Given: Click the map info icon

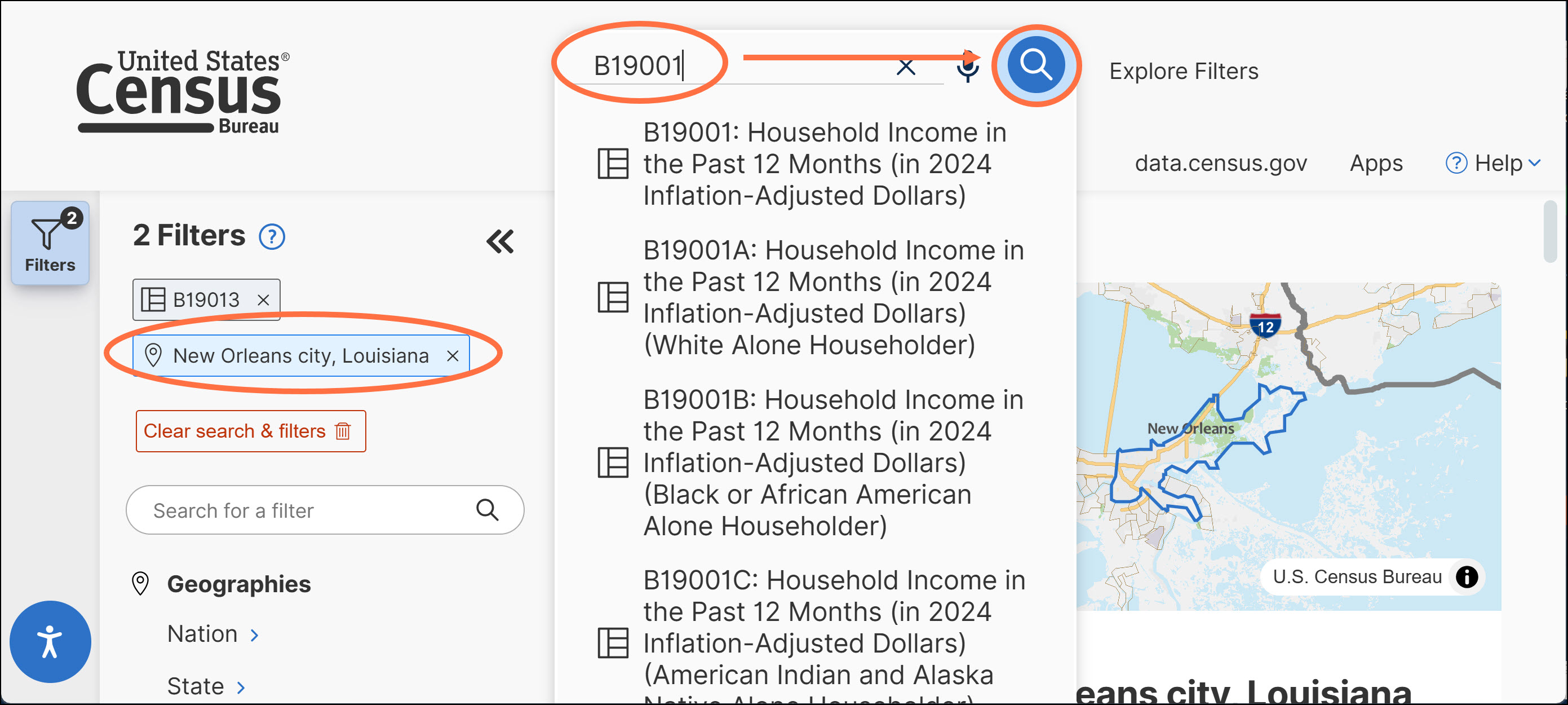Looking at the screenshot, I should (1466, 576).
